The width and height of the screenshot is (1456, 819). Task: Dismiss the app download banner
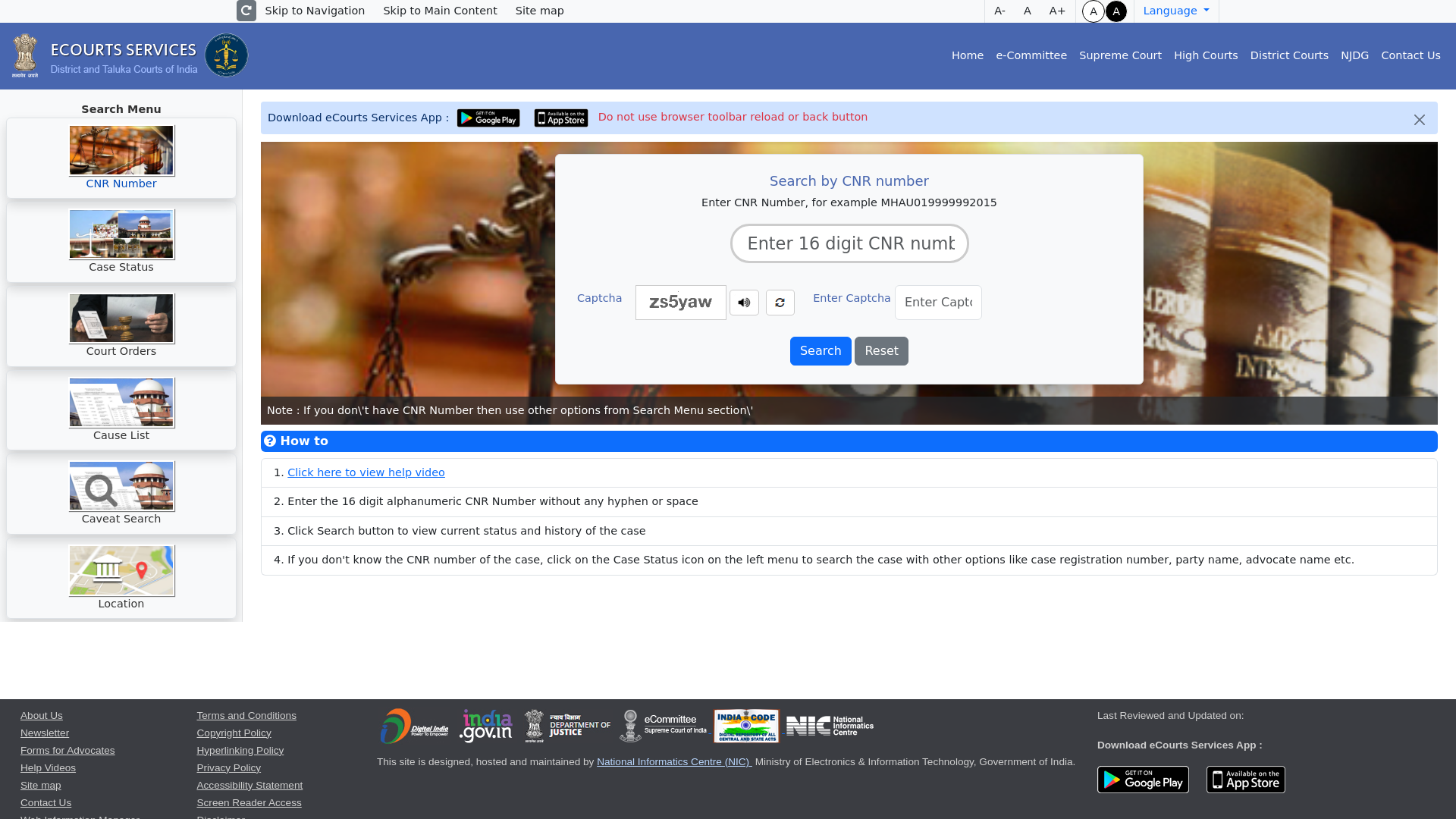coord(1420,120)
